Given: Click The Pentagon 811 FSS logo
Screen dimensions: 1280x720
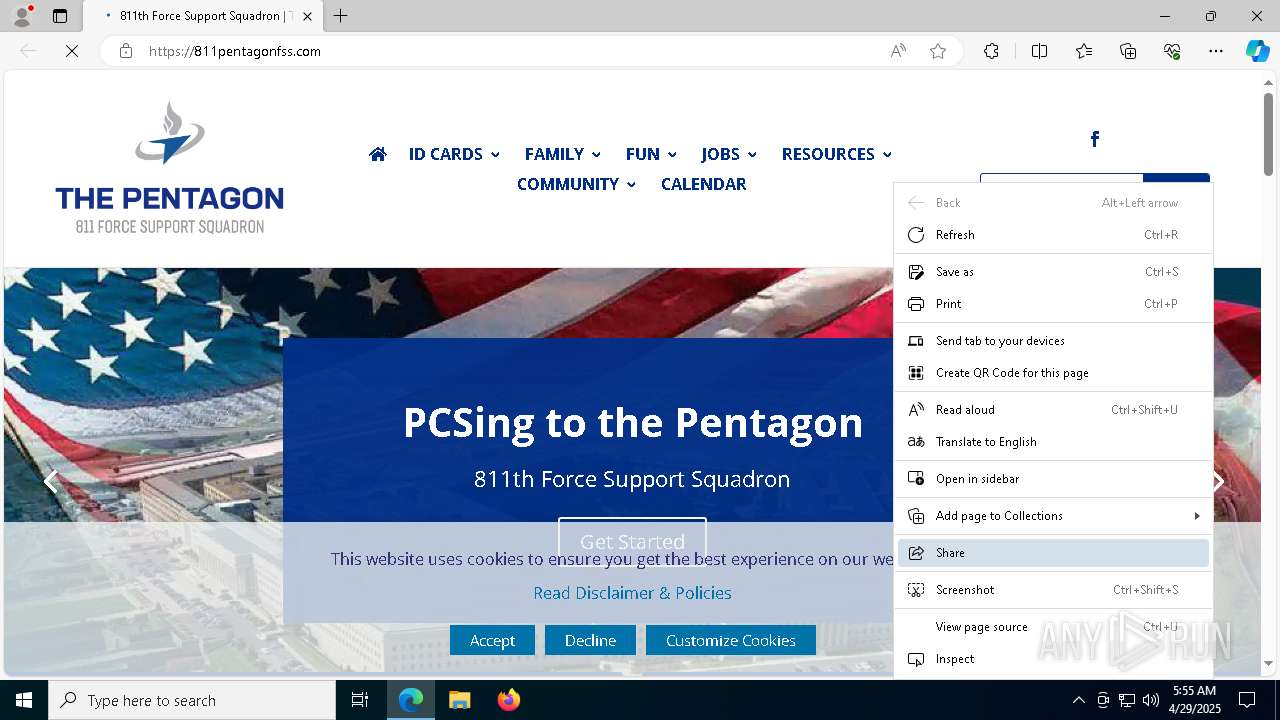Looking at the screenshot, I should [170, 168].
